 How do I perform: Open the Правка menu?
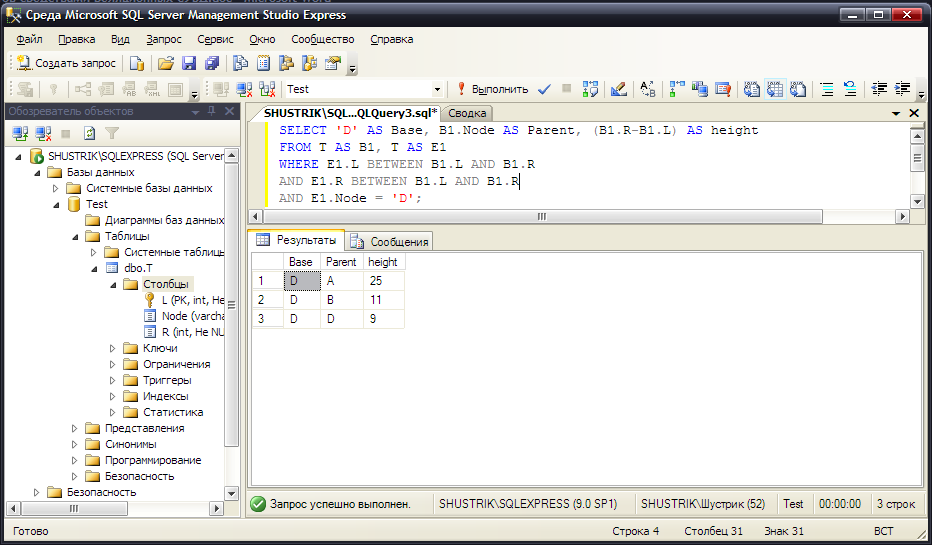[x=77, y=39]
